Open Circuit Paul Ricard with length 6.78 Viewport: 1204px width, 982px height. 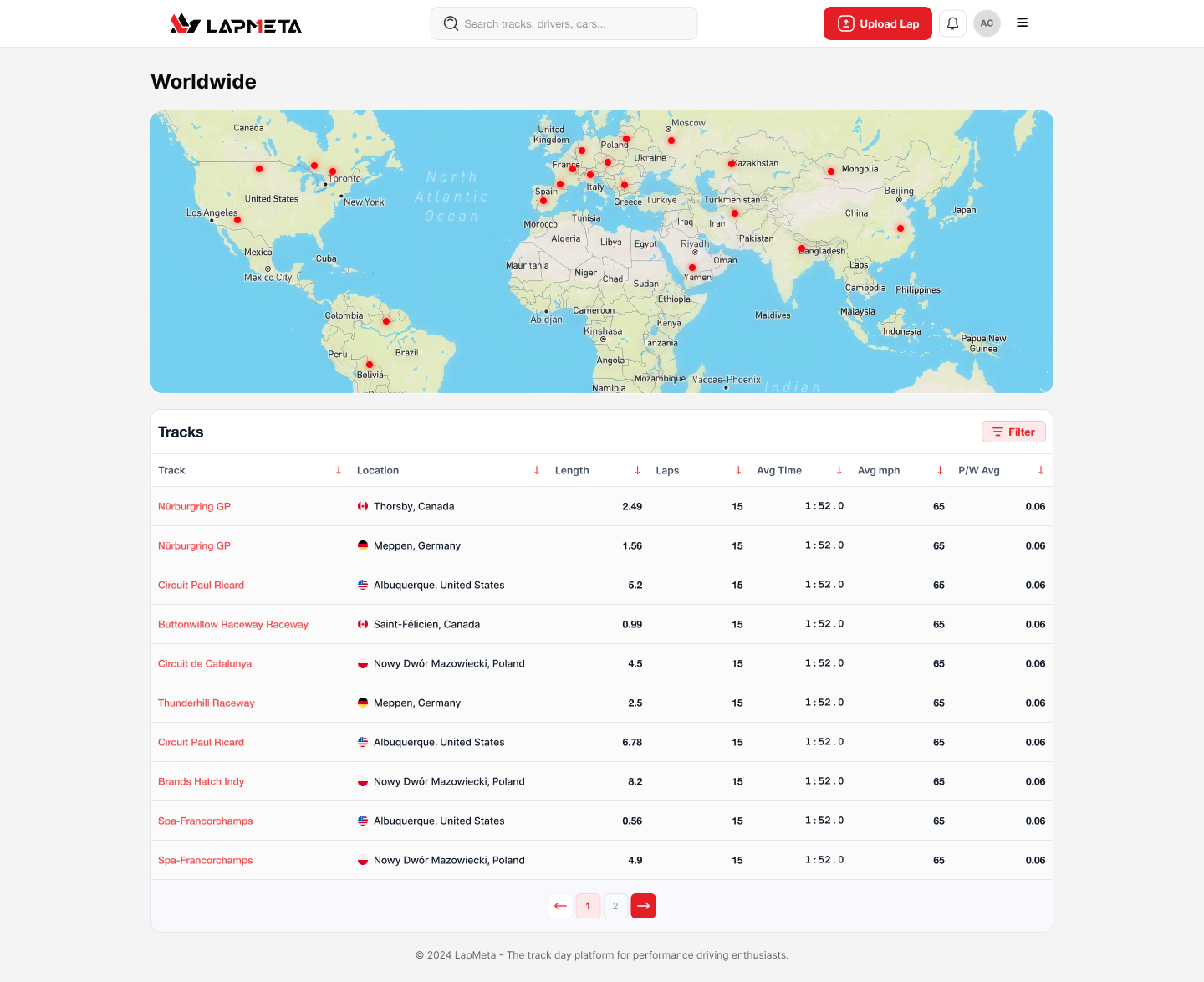coord(201,742)
